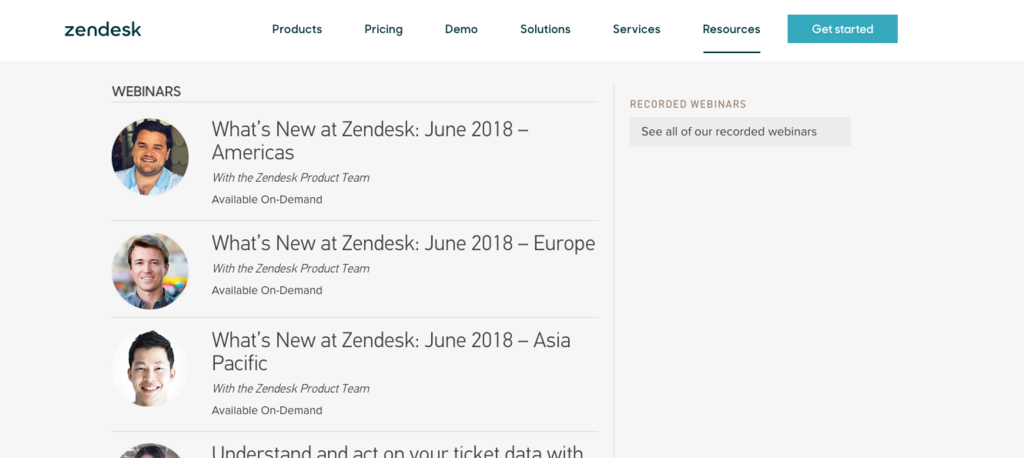Click the Zendesk logo
The image size is (1024, 458).
click(x=103, y=29)
